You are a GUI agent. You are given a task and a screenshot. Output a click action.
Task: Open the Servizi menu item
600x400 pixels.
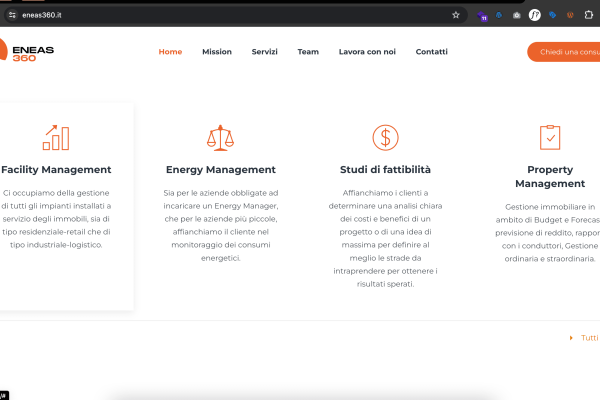(x=264, y=52)
